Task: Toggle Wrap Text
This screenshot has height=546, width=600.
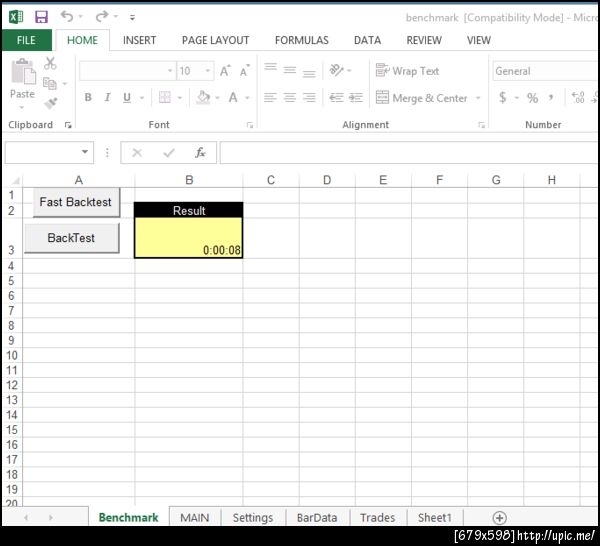Action: click(x=408, y=71)
